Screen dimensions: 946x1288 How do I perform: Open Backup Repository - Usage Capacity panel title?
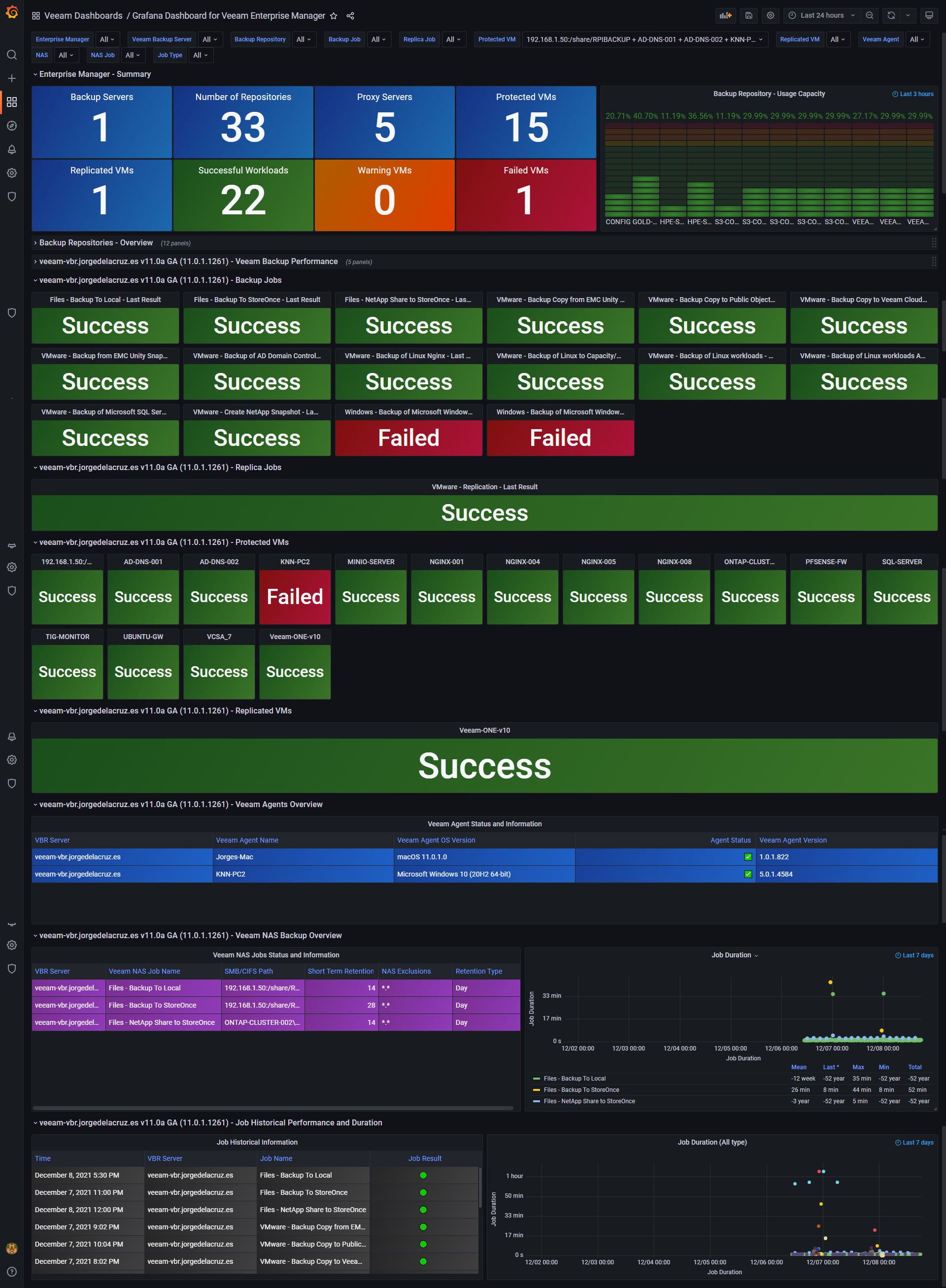pos(769,94)
